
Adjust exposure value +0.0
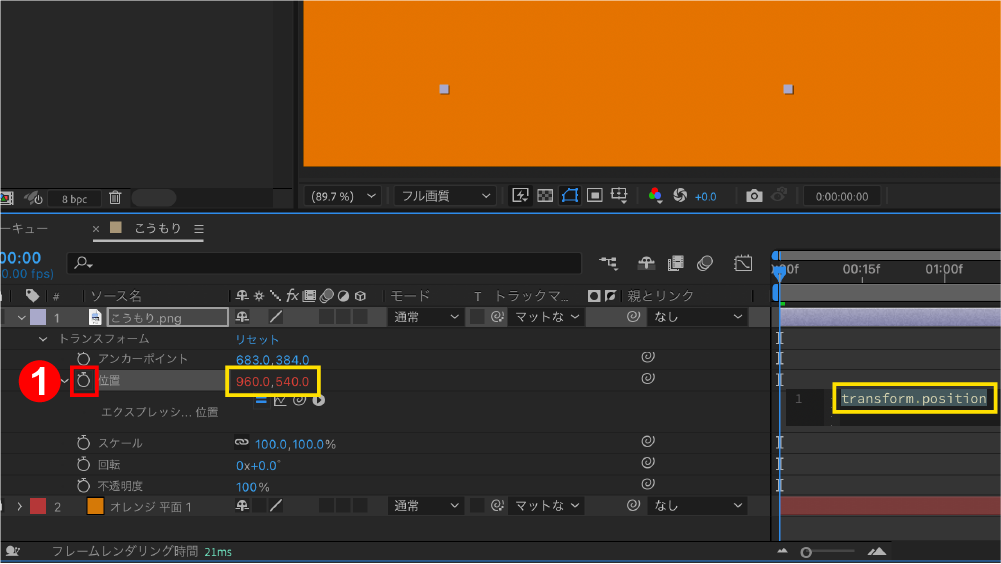point(705,197)
